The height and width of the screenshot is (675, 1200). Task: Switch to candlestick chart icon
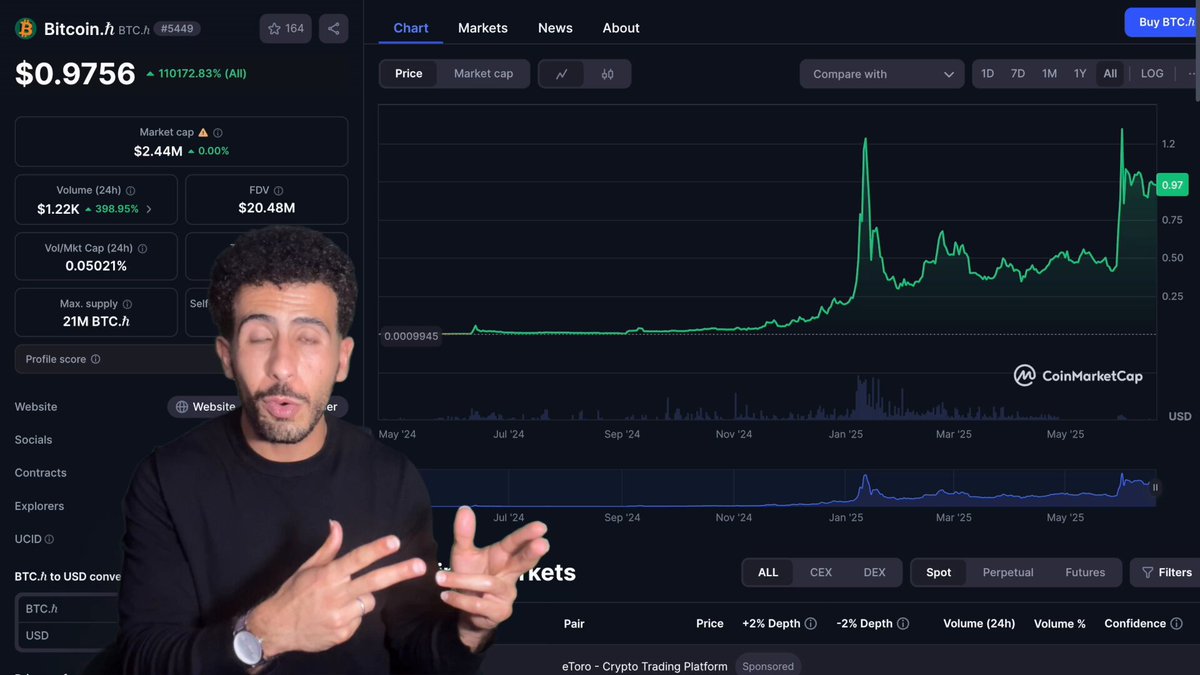607,74
